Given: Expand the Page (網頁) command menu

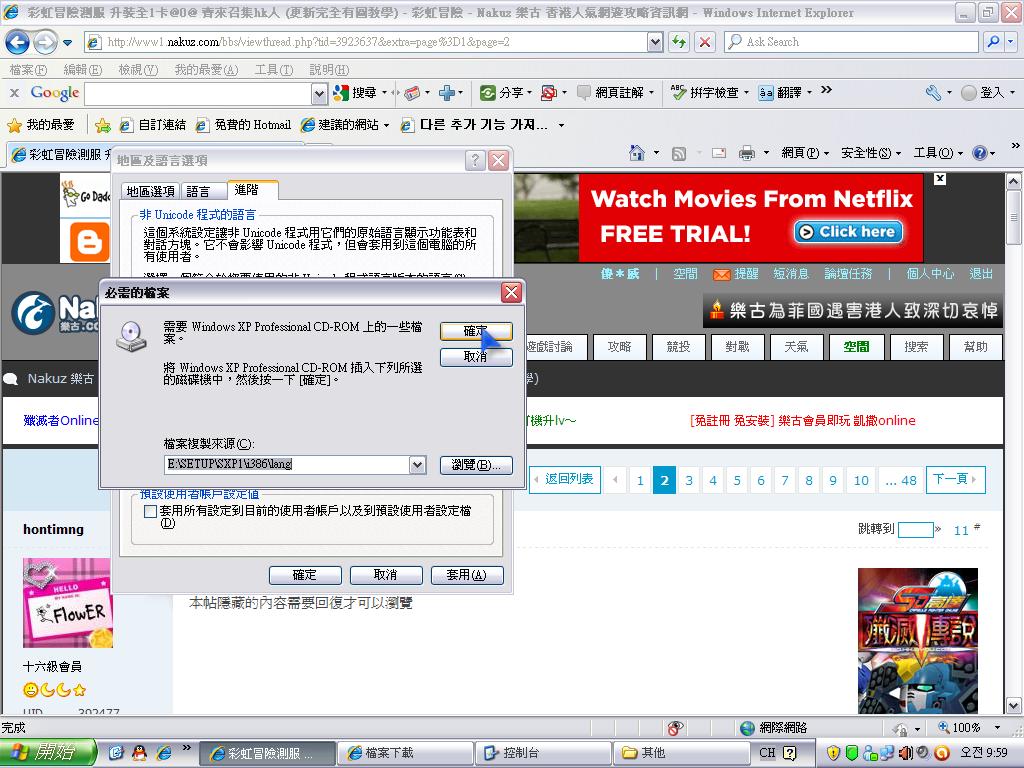Looking at the screenshot, I should tap(805, 153).
